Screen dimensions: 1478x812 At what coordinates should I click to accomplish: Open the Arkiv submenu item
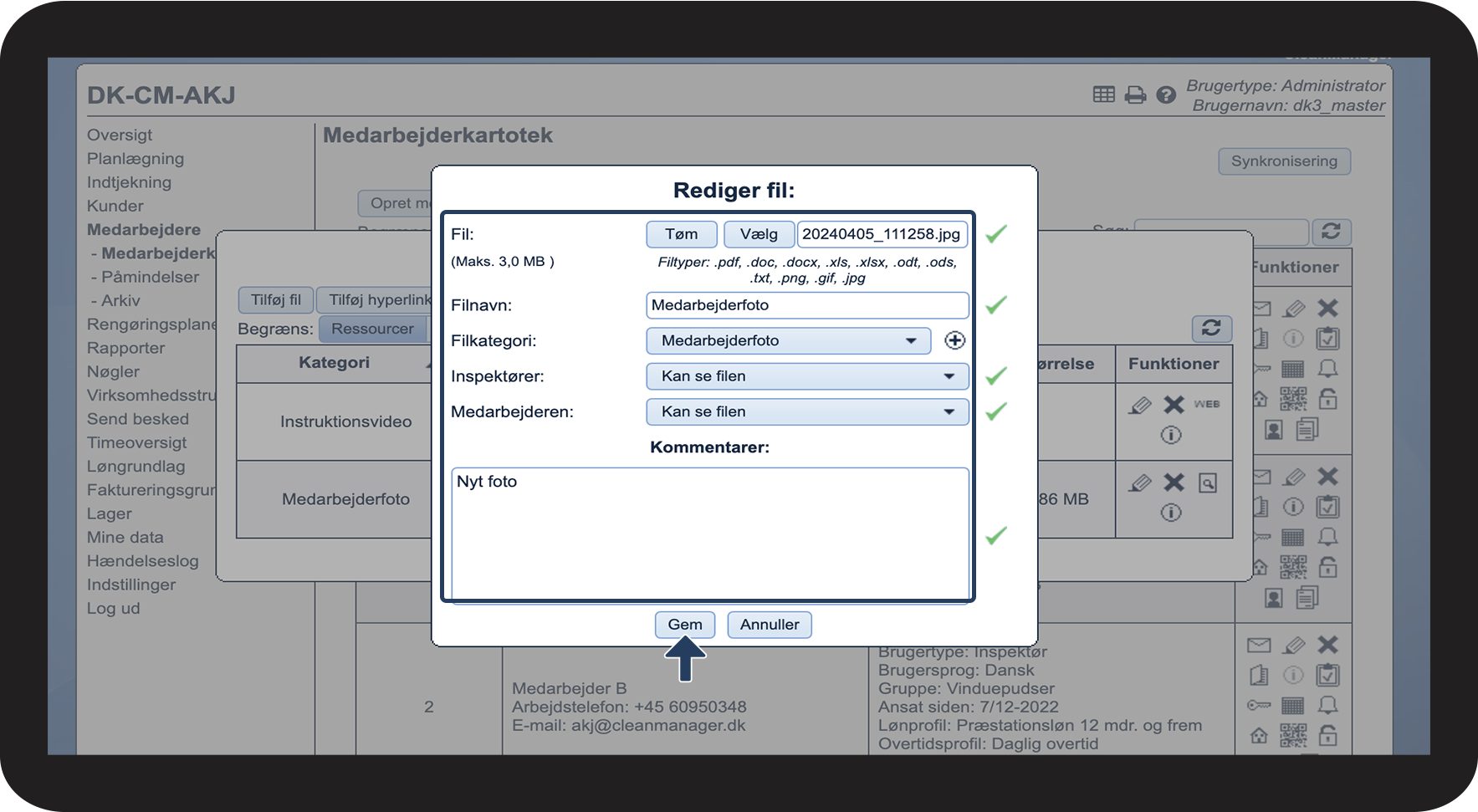click(120, 300)
